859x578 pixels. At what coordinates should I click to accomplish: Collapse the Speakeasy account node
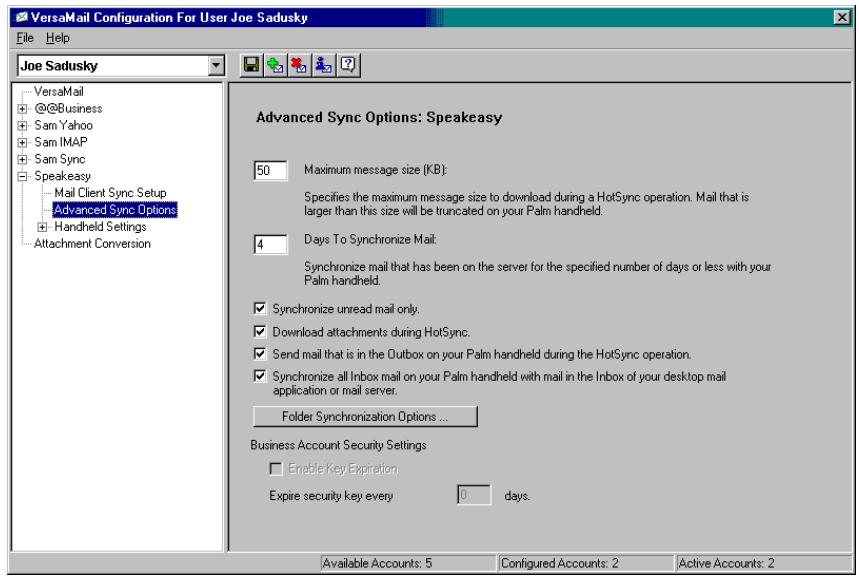click(x=22, y=176)
